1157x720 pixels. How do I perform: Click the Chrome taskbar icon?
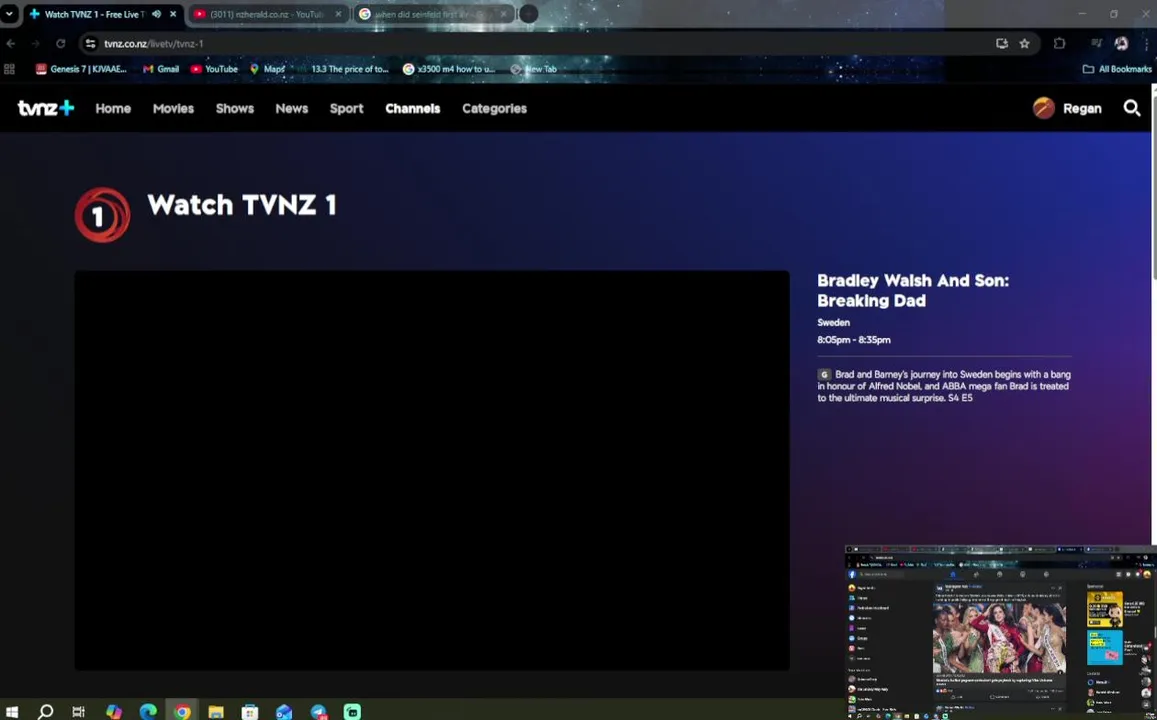point(182,712)
